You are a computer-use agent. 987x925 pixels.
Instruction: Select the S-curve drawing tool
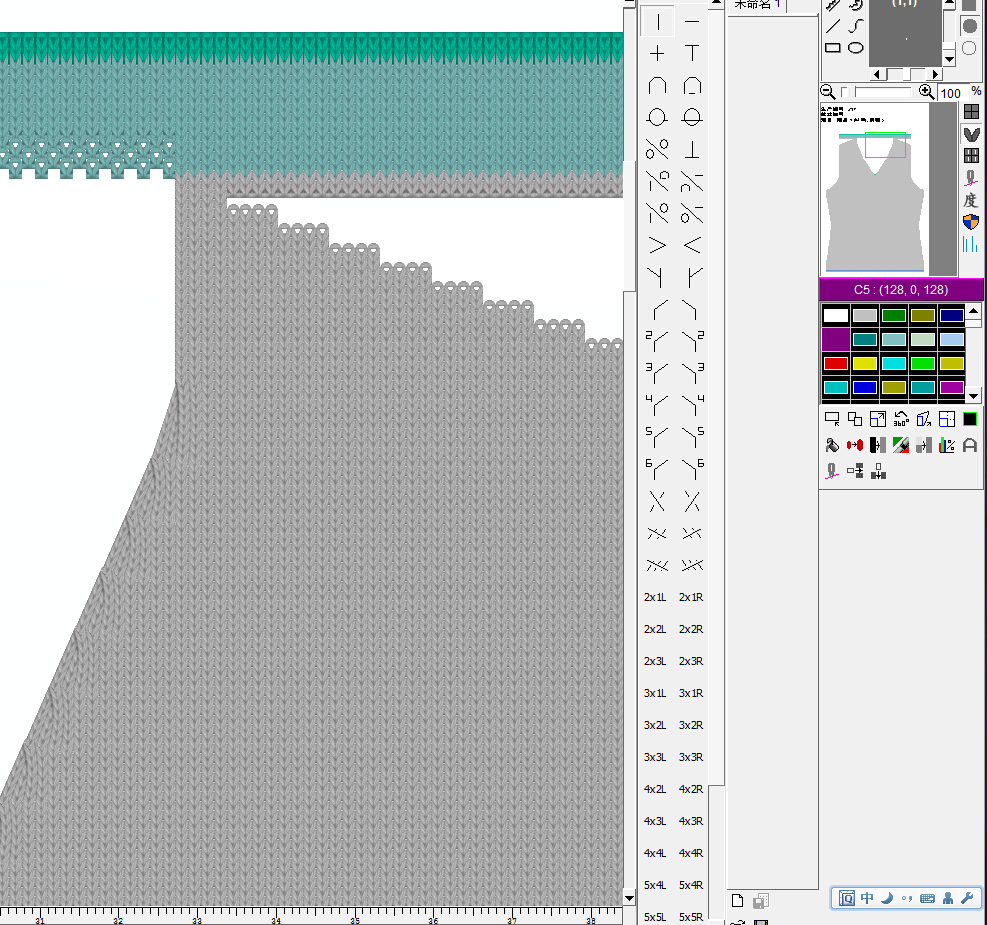[855, 26]
